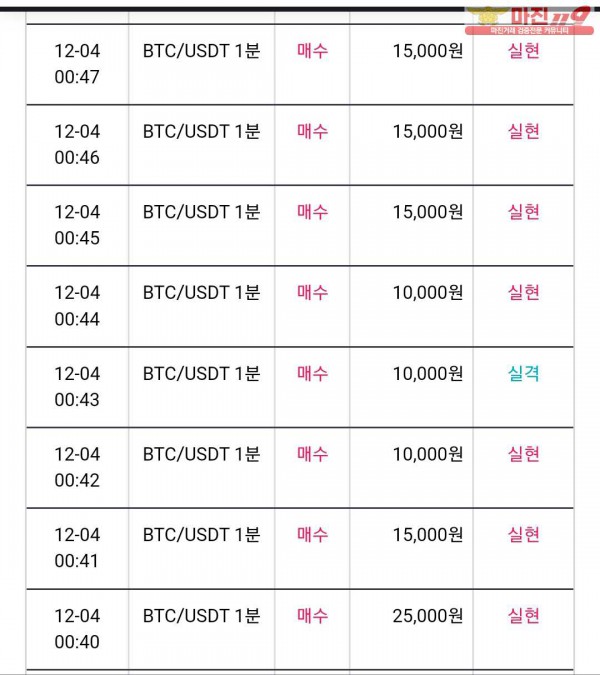Click 실현 status in 00:40 row
Image resolution: width=600 pixels, height=675 pixels.
click(523, 616)
